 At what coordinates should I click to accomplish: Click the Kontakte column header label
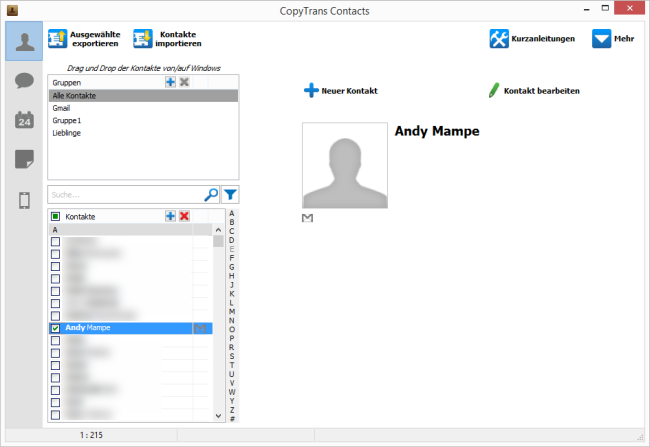(80, 216)
